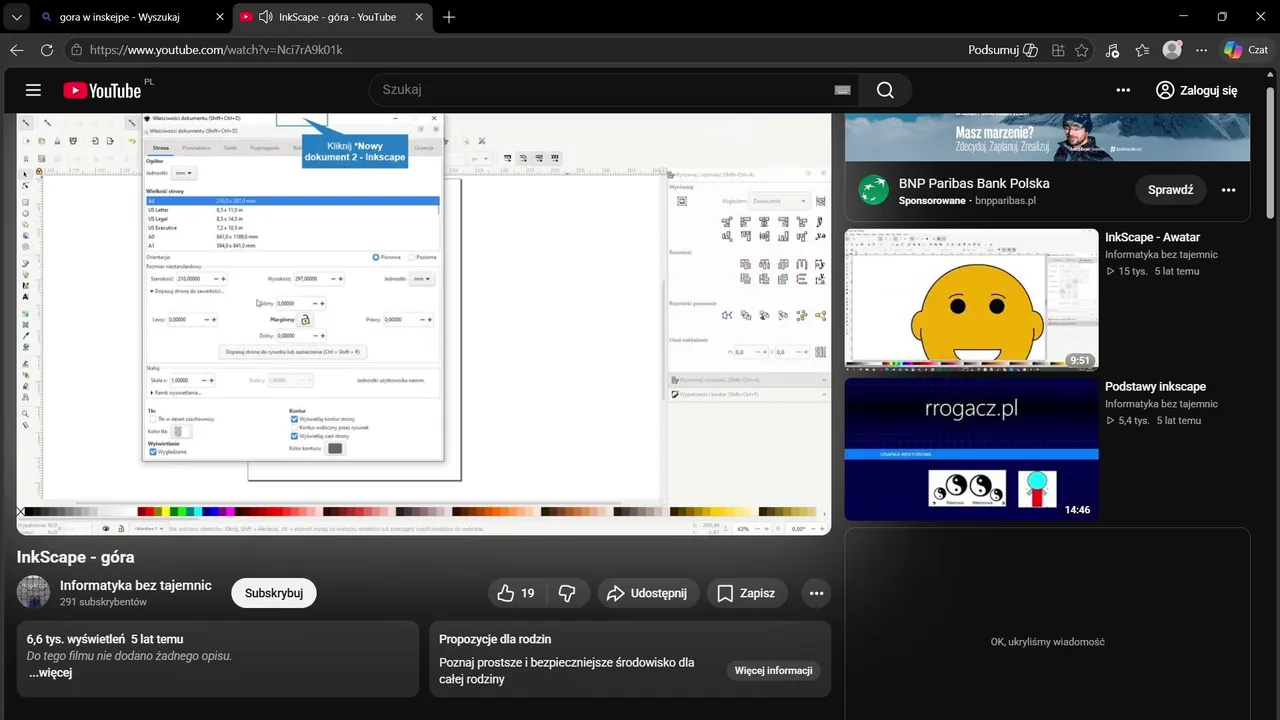
Task: Click Podsumuj to summarize the page
Action: [1003, 50]
